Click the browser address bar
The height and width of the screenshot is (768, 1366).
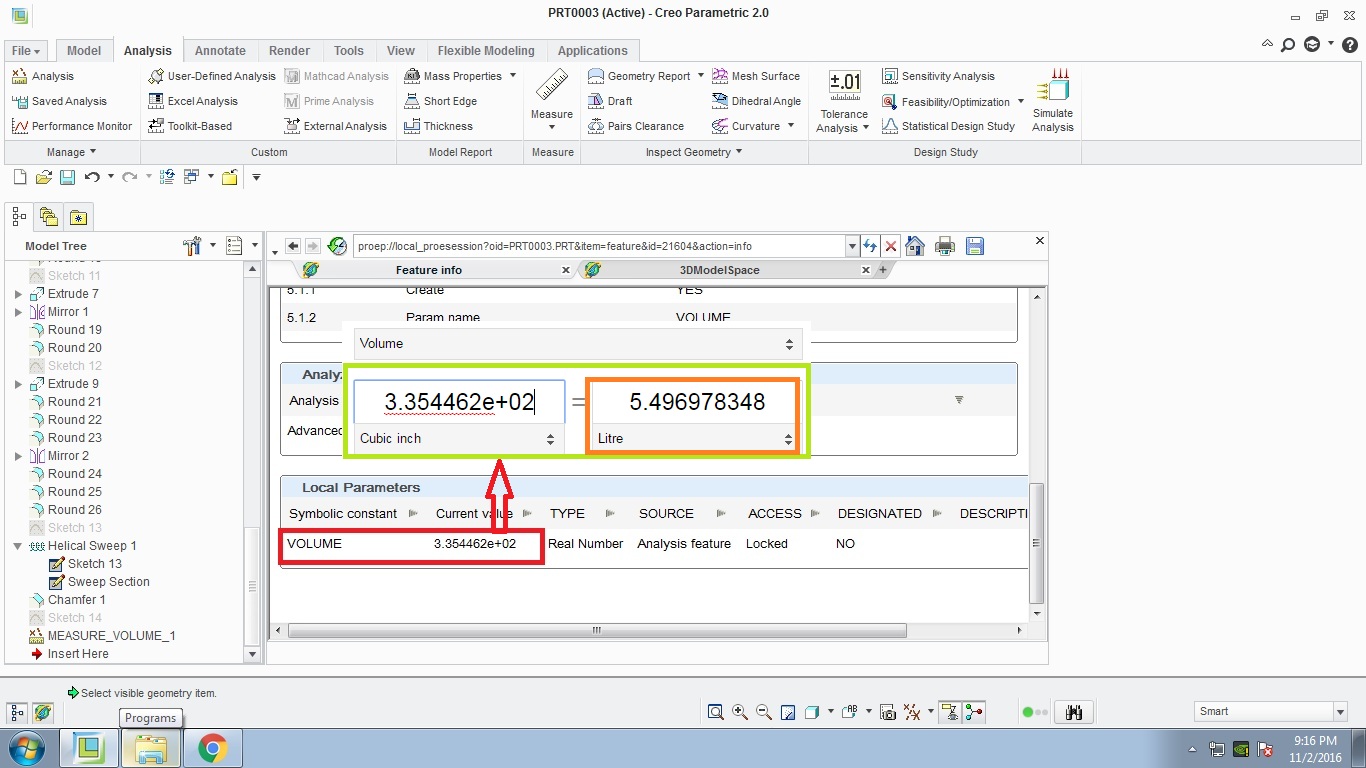click(x=599, y=246)
